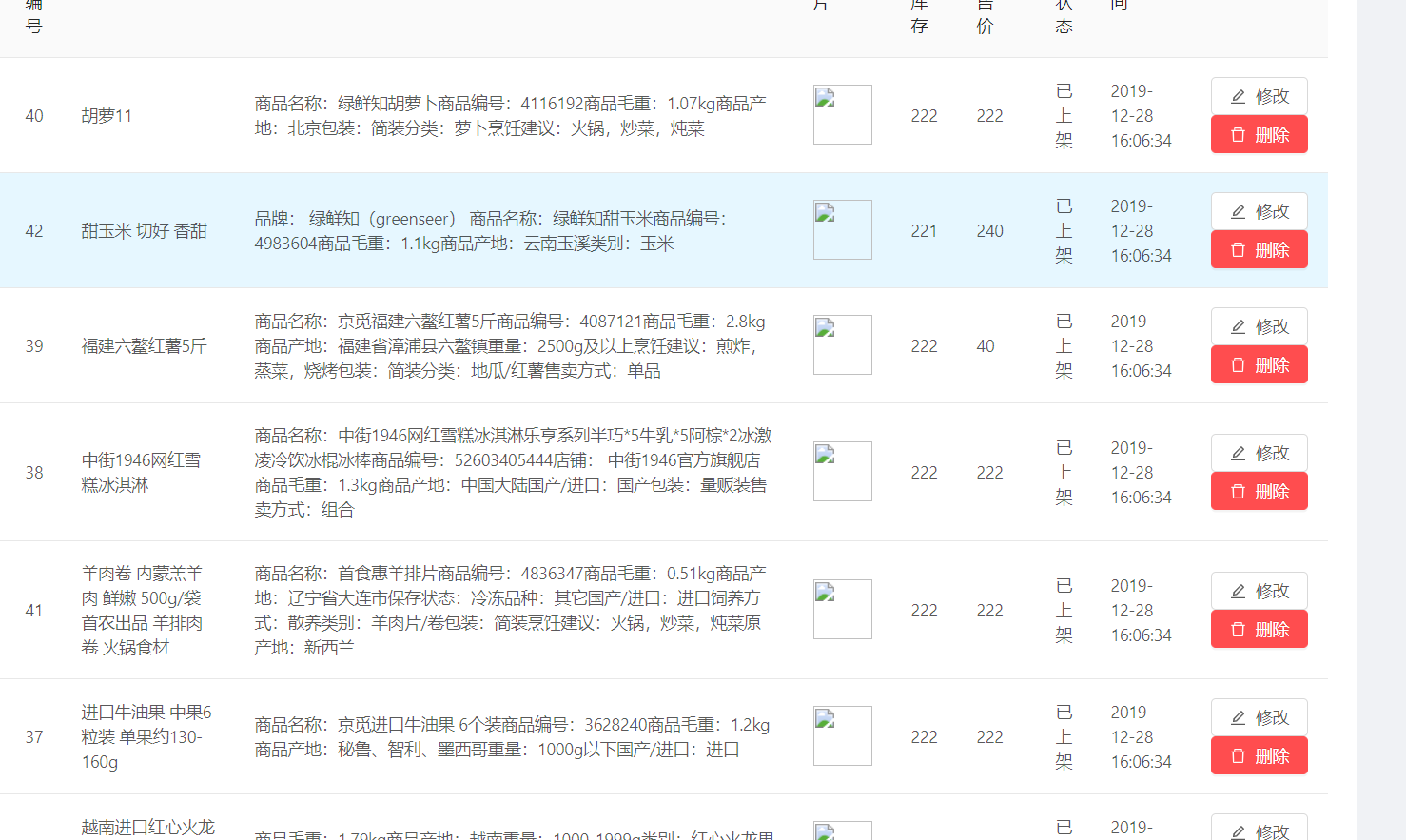1406x840 pixels.
Task: Click product ID 40
Action: pos(34,116)
